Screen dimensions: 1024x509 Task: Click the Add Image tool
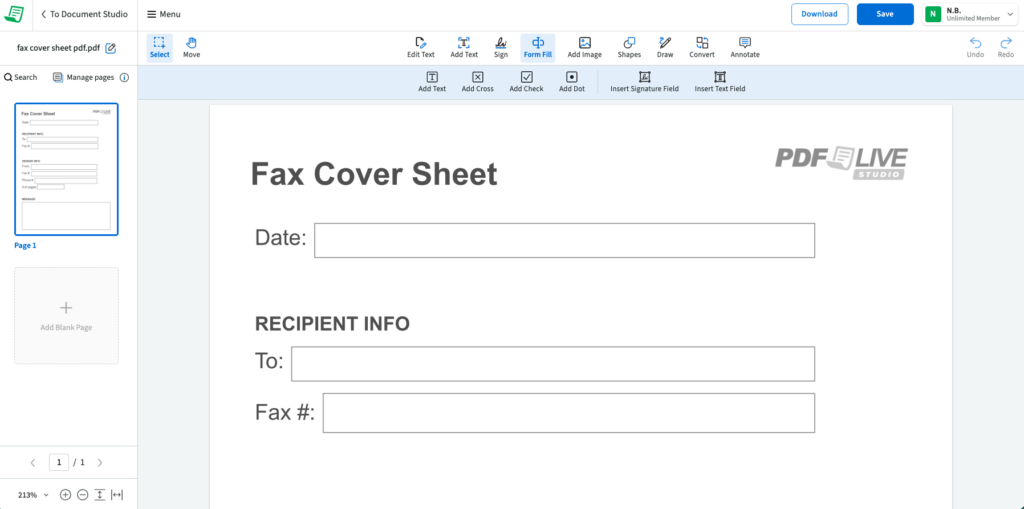(x=584, y=48)
